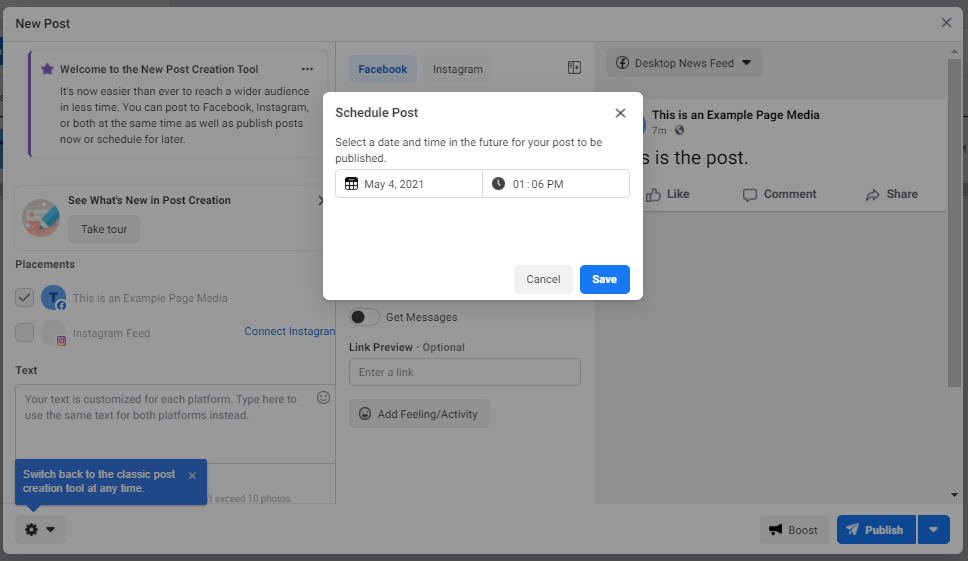This screenshot has height=561, width=968.
Task: Toggle the Get Messages switch
Action: tap(364, 317)
